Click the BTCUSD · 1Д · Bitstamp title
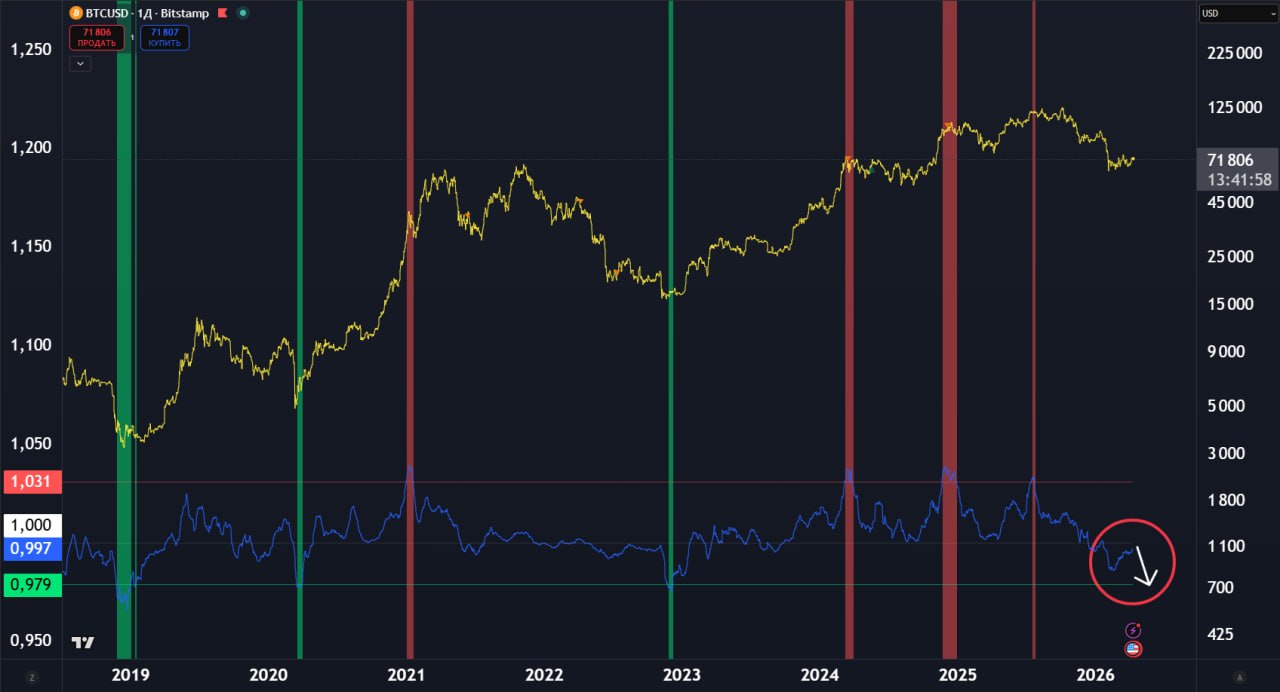The image size is (1280, 692). coord(148,13)
